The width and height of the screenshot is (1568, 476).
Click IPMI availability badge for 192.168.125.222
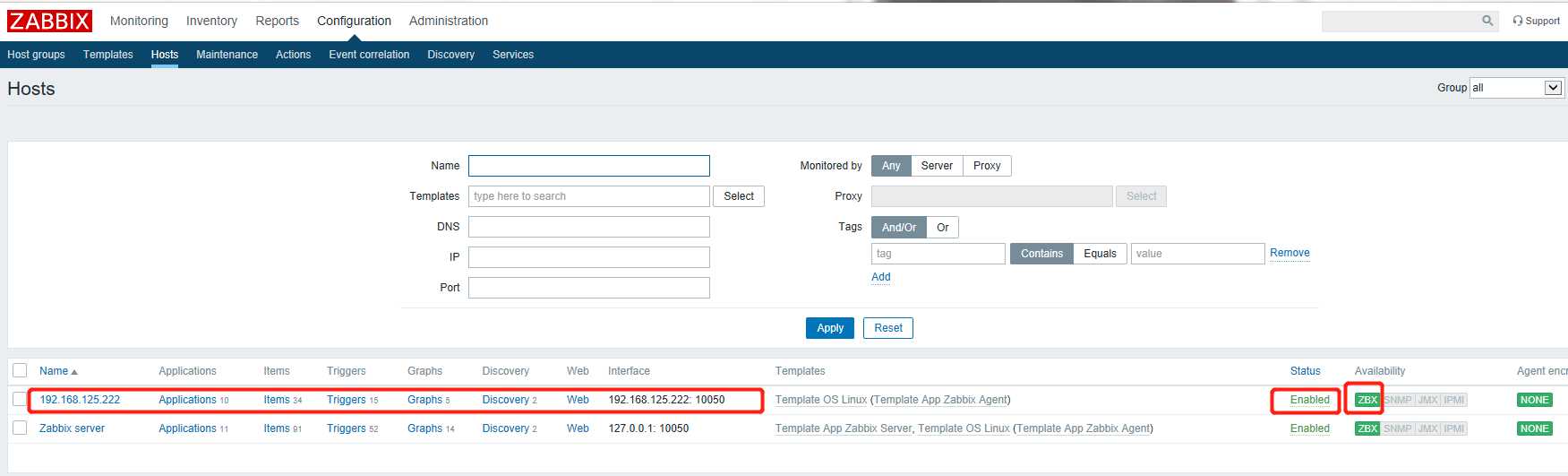pos(1454,400)
